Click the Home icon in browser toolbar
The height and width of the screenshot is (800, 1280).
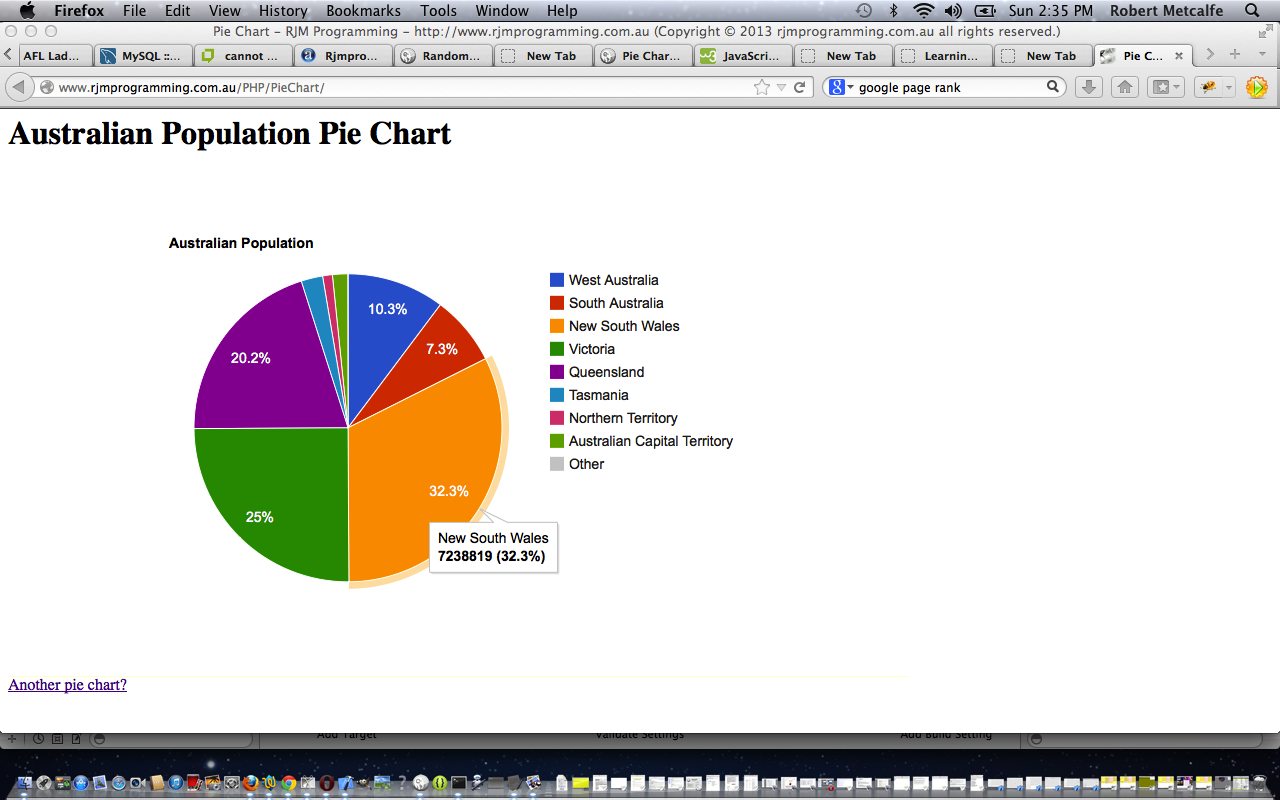click(1124, 87)
